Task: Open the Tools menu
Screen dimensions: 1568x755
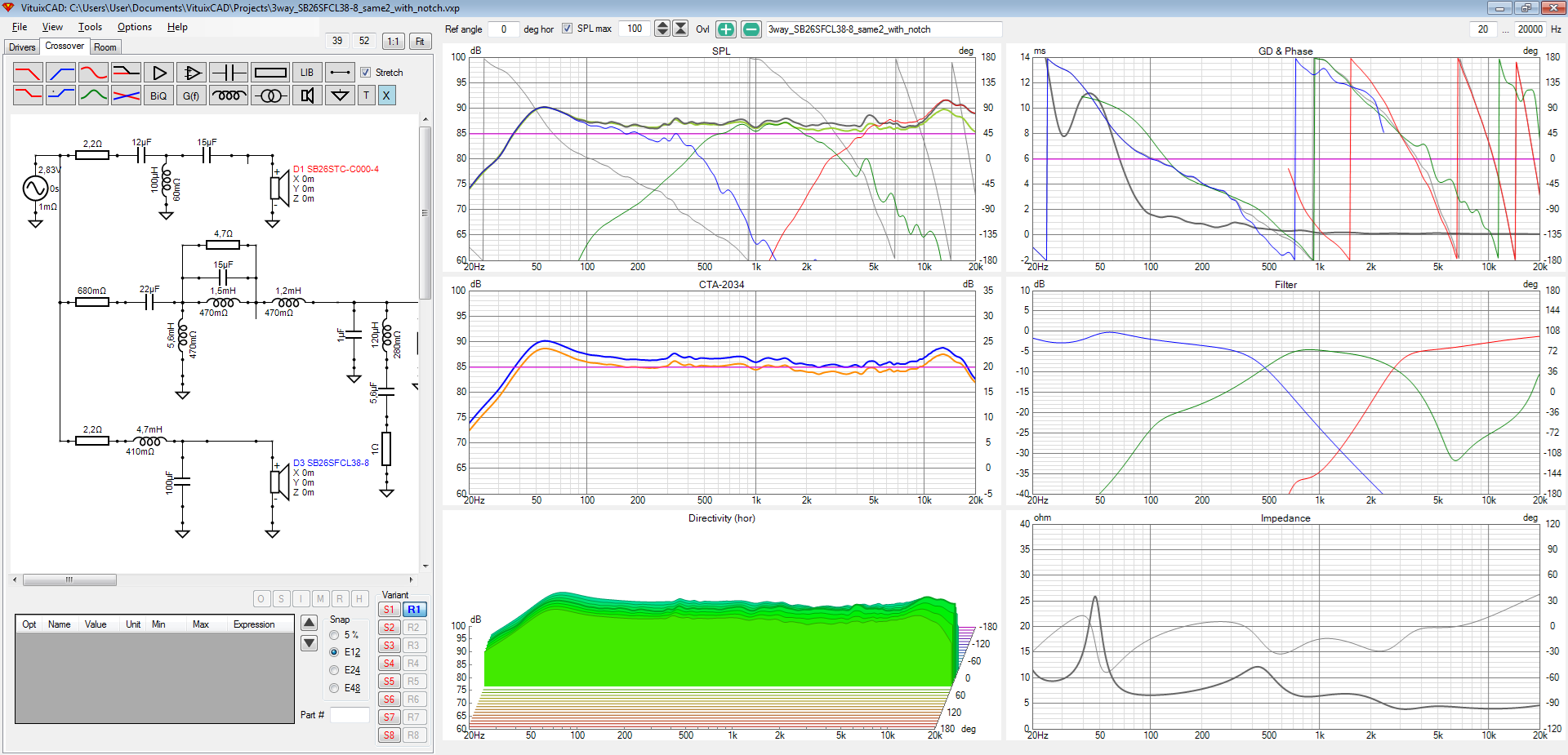Action: click(90, 27)
